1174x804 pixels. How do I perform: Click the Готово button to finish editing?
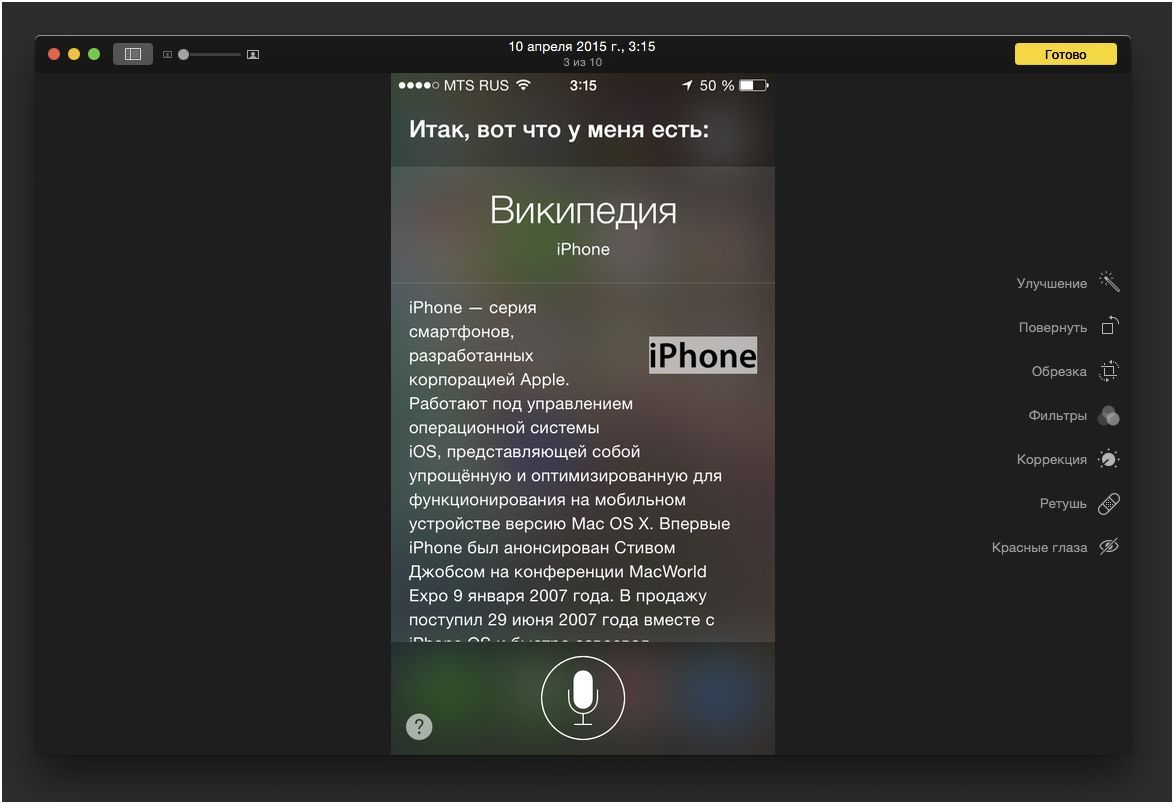tap(1065, 54)
